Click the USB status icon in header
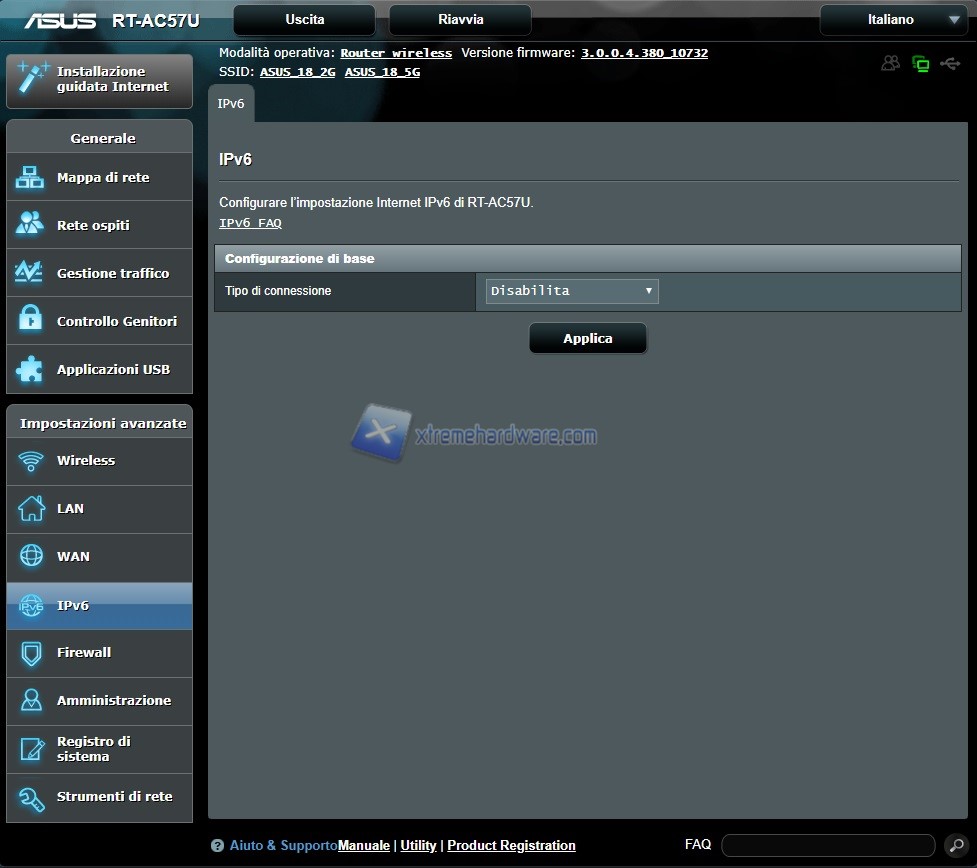The height and width of the screenshot is (868, 977). coord(949,64)
